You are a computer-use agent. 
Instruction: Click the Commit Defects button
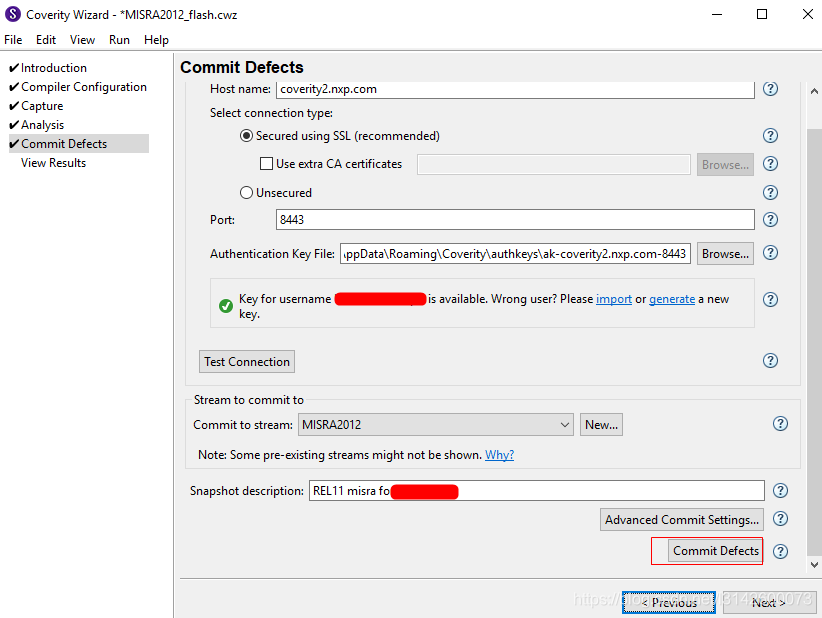tap(715, 551)
